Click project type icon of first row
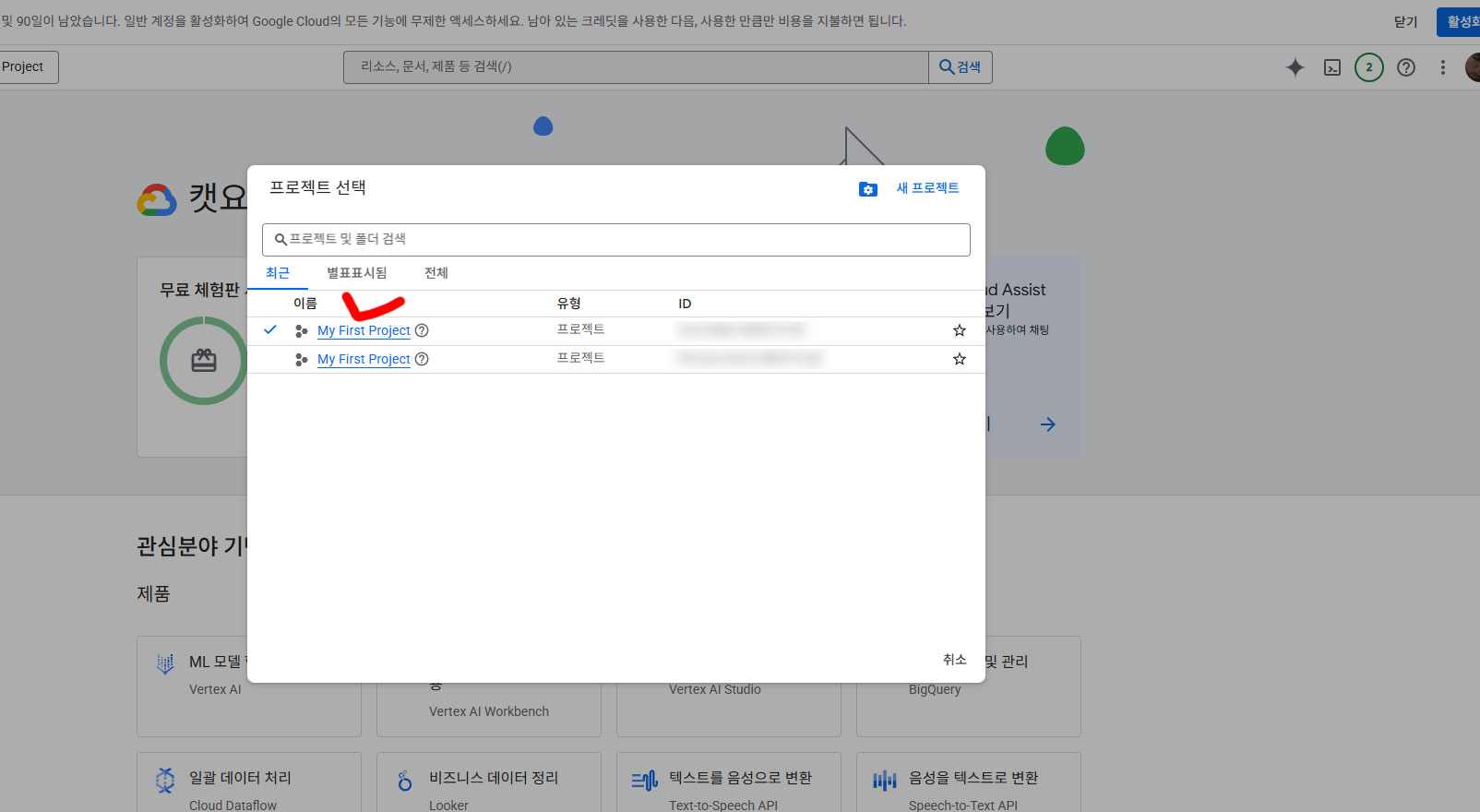Image resolution: width=1480 pixels, height=812 pixels. tap(301, 330)
